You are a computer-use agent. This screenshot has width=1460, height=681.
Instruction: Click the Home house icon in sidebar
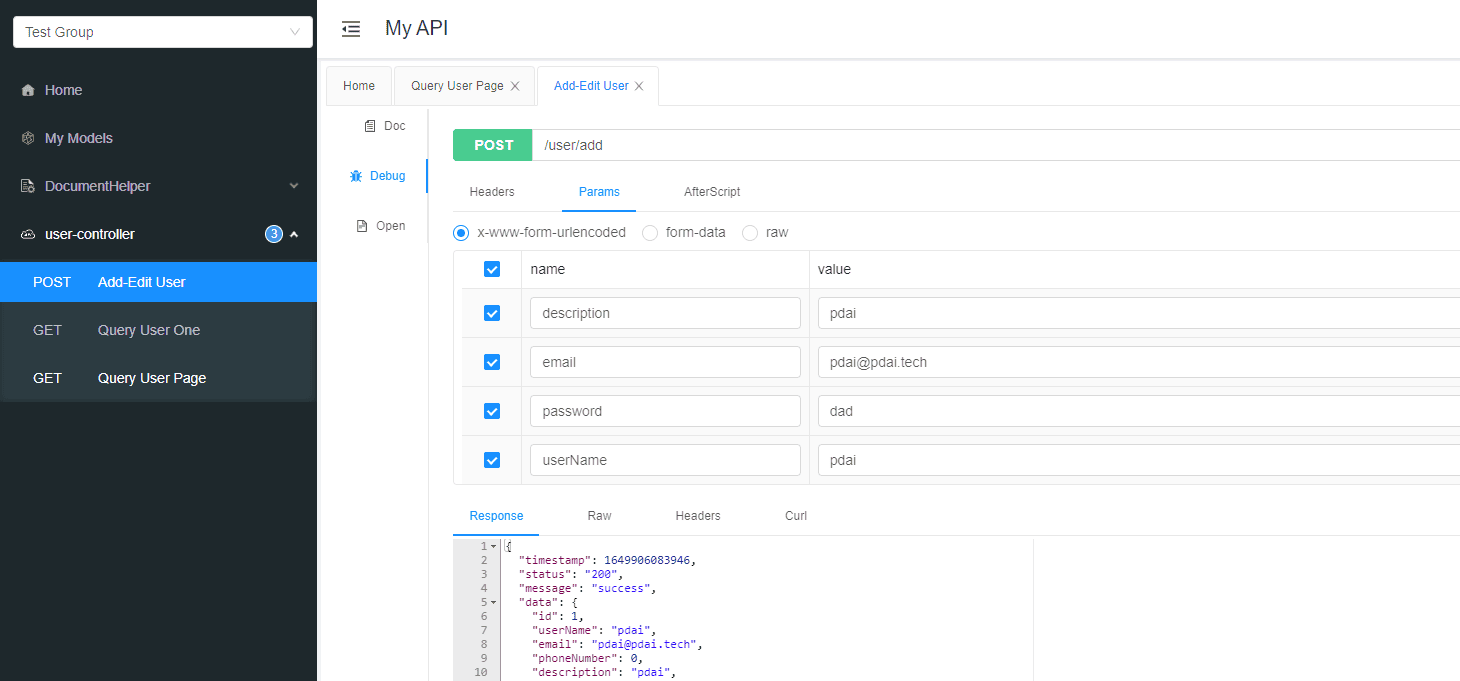(28, 90)
